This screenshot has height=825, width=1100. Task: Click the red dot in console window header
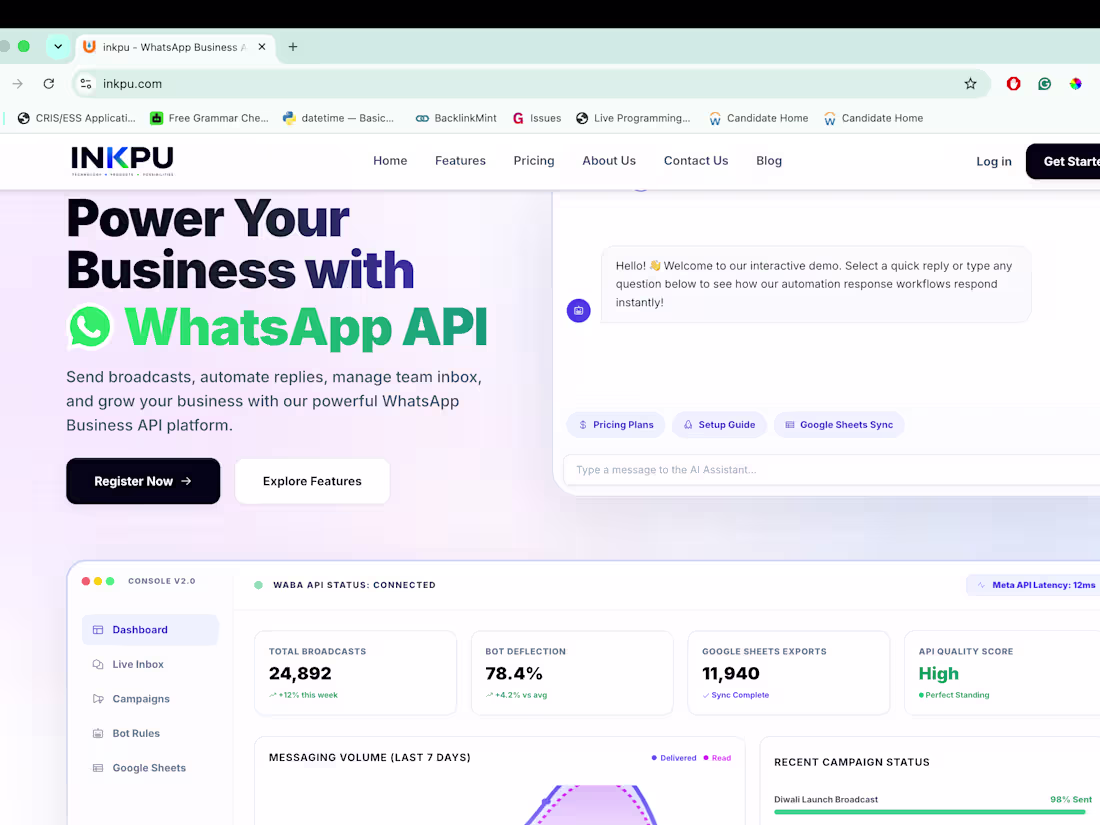[86, 581]
